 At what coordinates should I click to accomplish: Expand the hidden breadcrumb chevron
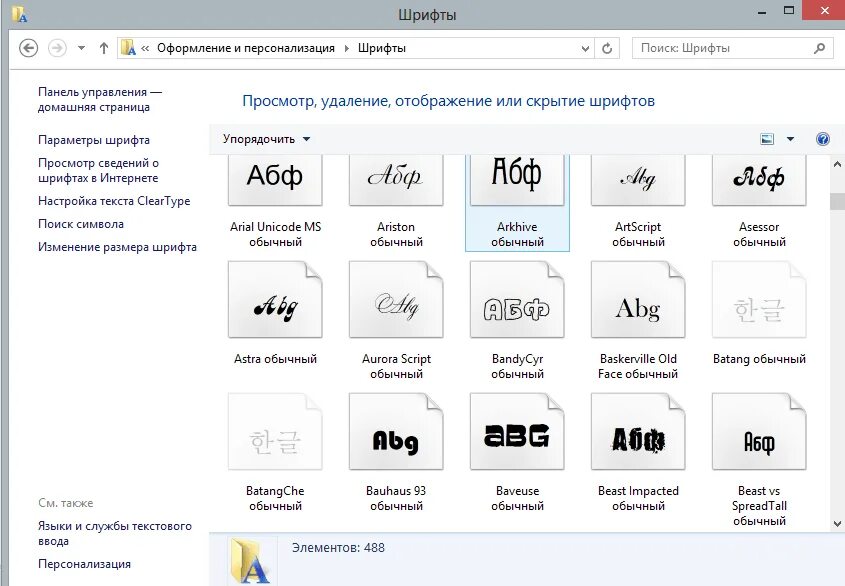point(145,49)
